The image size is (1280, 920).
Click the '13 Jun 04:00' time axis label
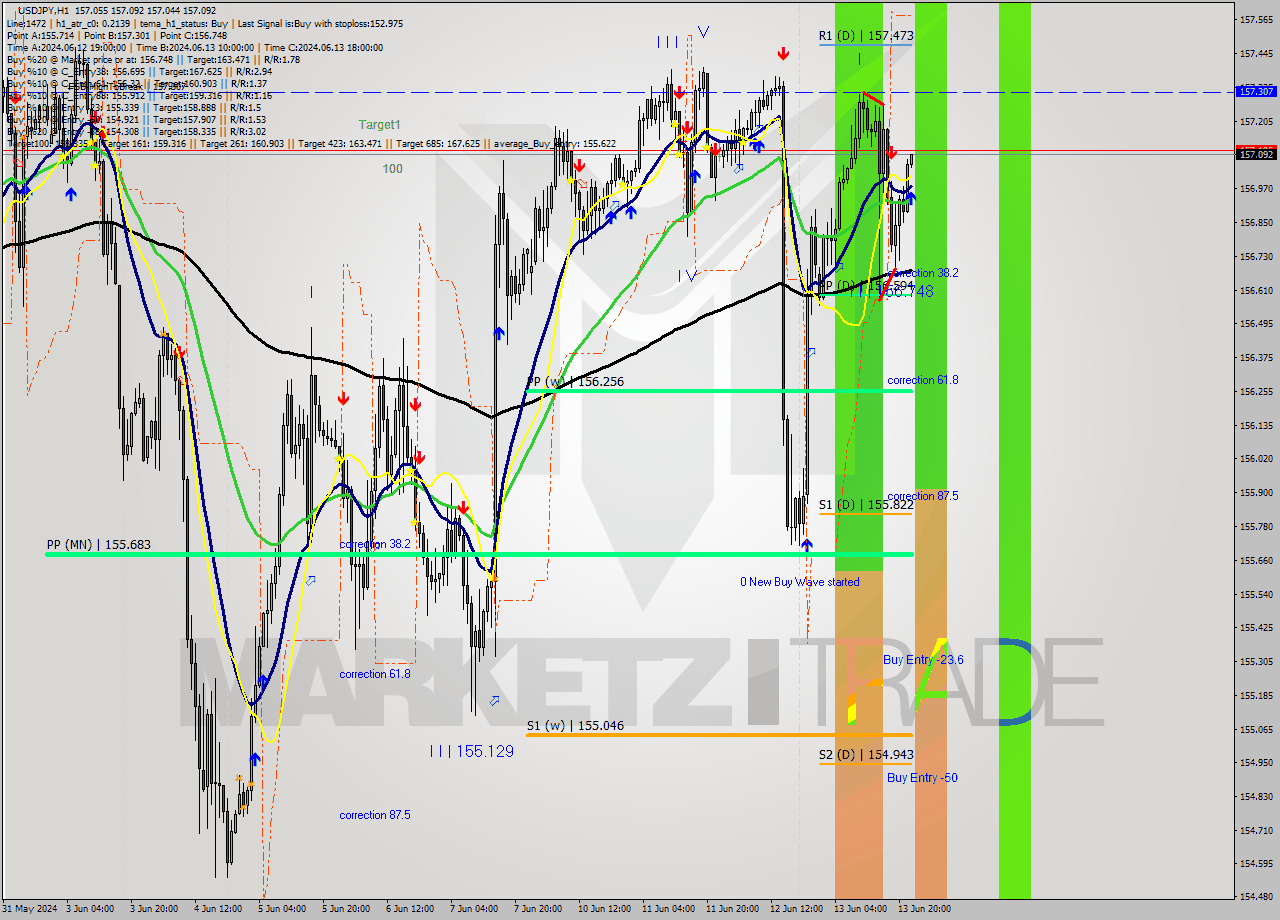click(x=859, y=909)
